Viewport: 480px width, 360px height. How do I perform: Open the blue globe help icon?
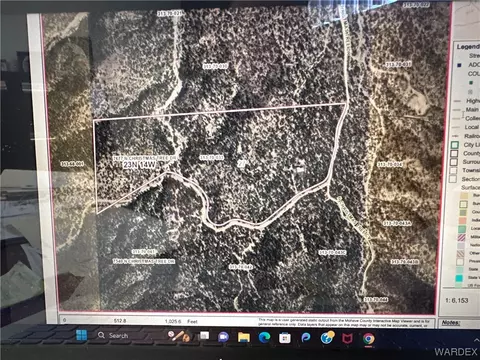click(327, 338)
